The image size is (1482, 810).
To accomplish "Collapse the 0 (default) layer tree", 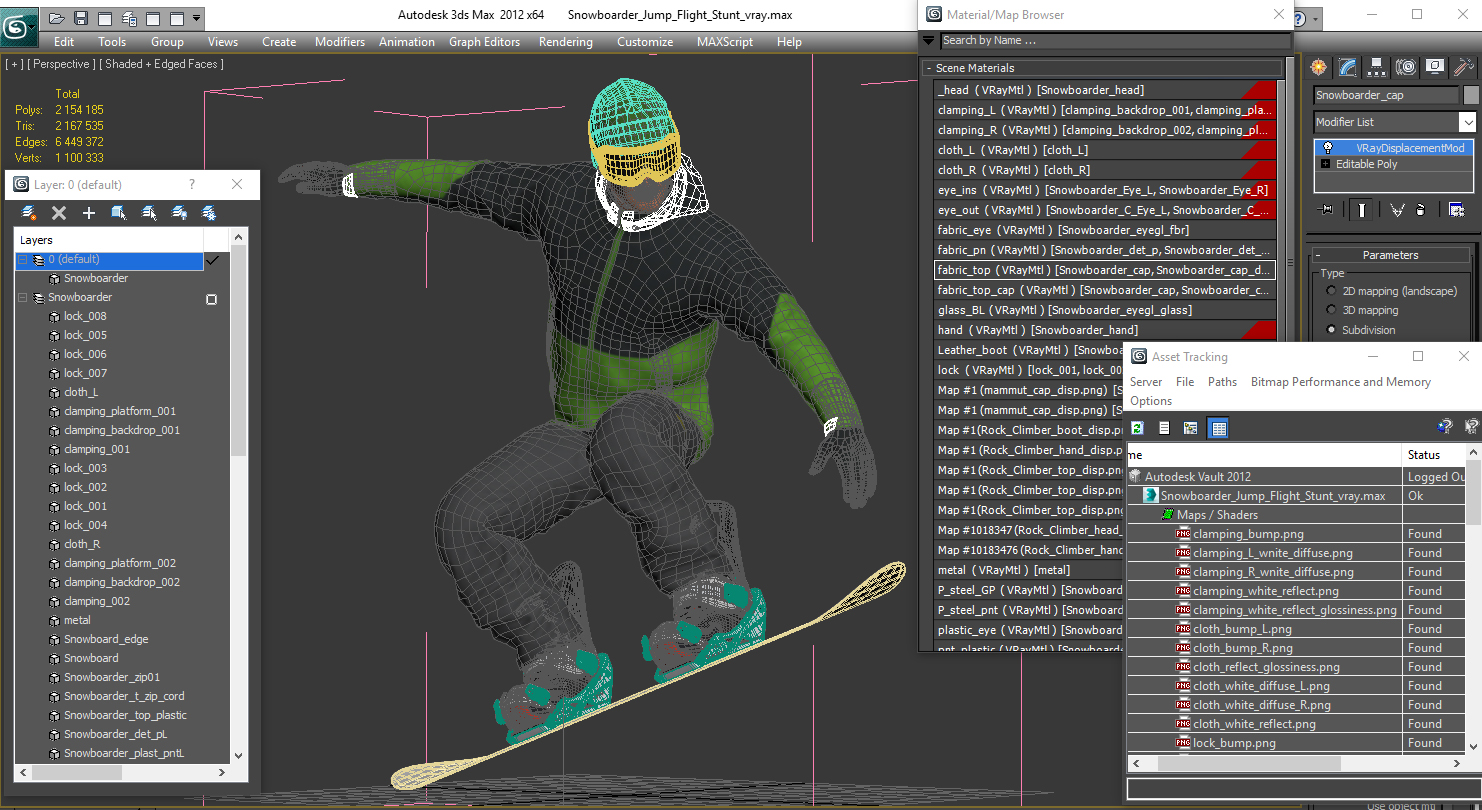I will pyautogui.click(x=22, y=260).
